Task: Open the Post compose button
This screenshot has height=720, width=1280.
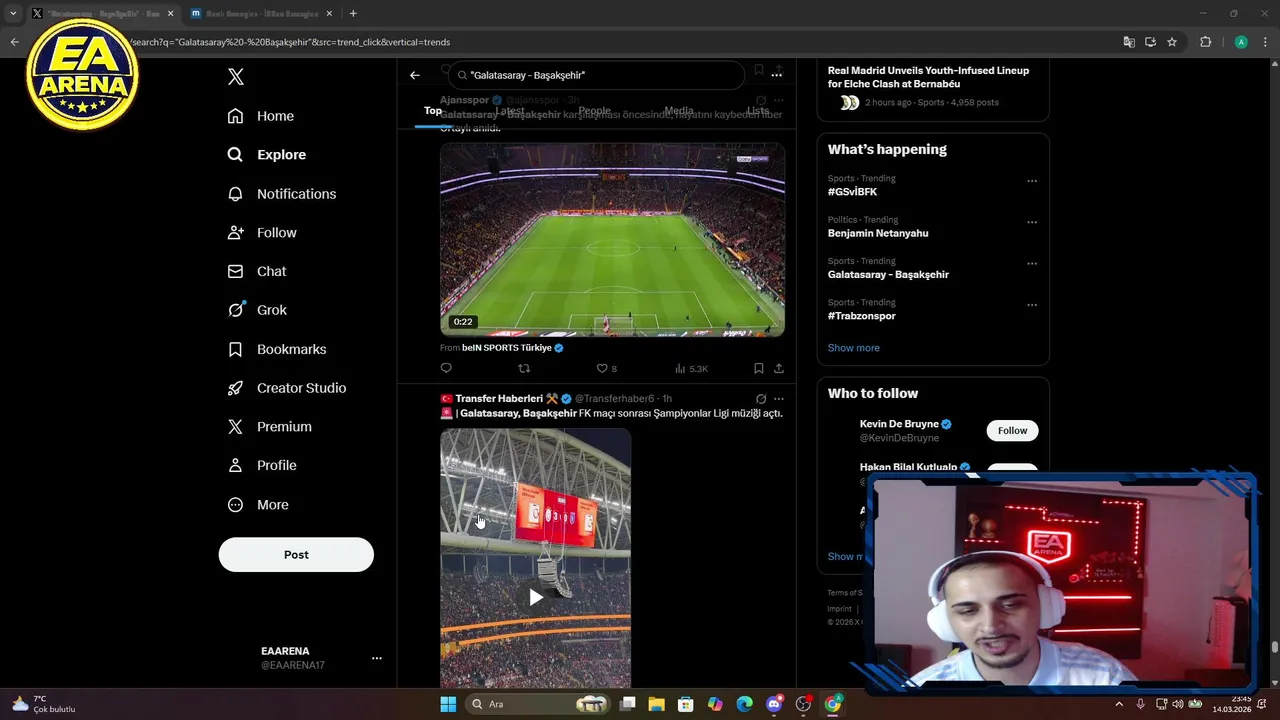Action: pyautogui.click(x=296, y=555)
